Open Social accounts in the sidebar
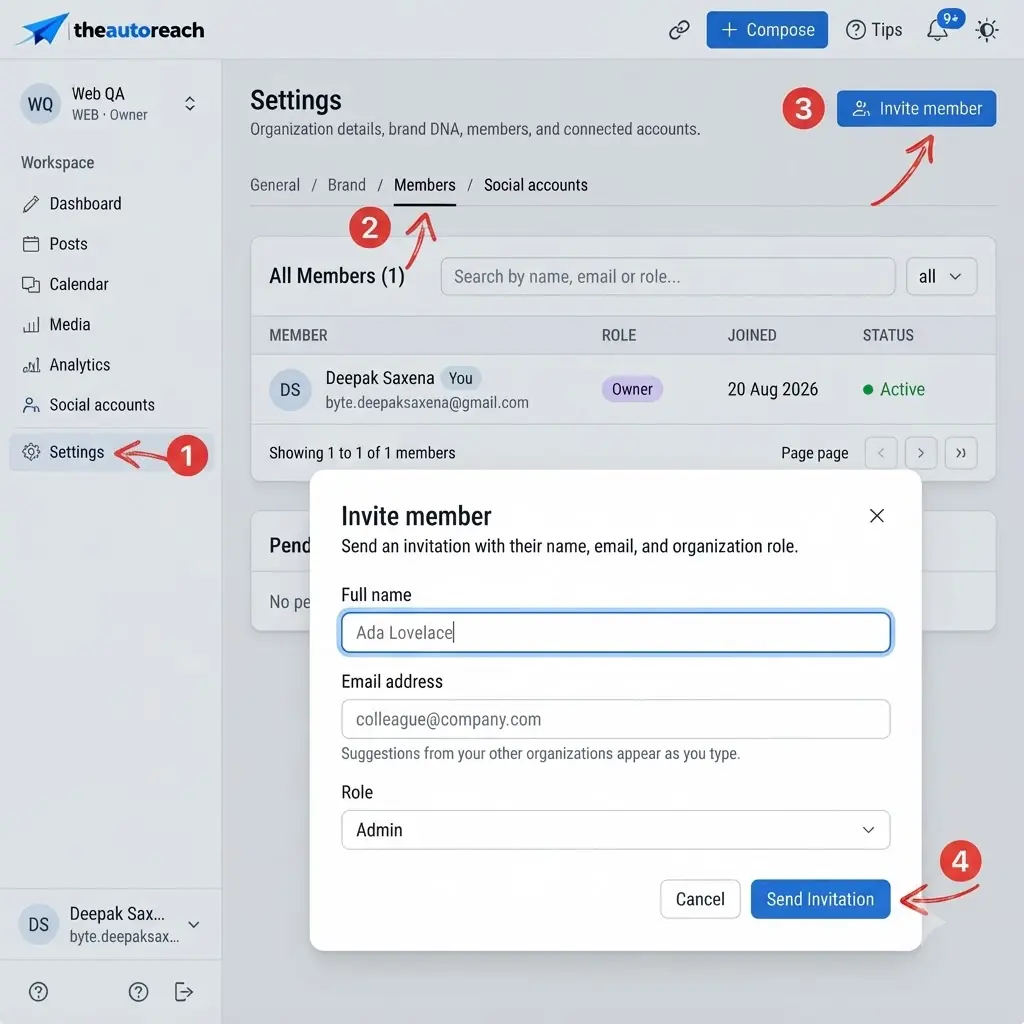1024x1024 pixels. (102, 405)
